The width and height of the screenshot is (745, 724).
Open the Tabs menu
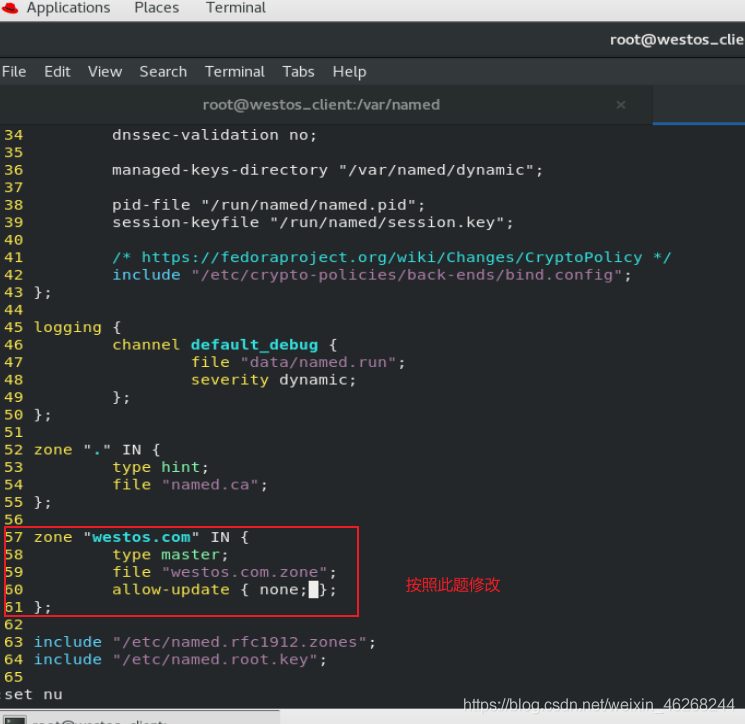298,72
